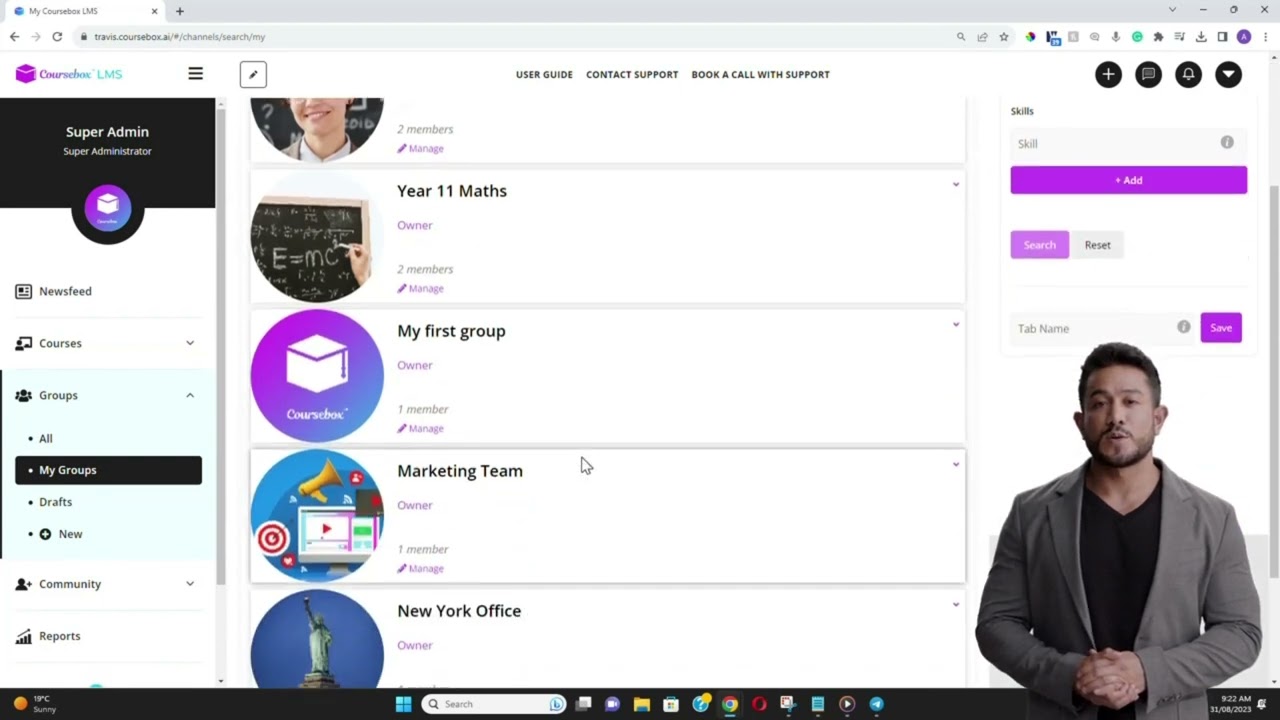Open Reports in the sidebar

point(59,636)
